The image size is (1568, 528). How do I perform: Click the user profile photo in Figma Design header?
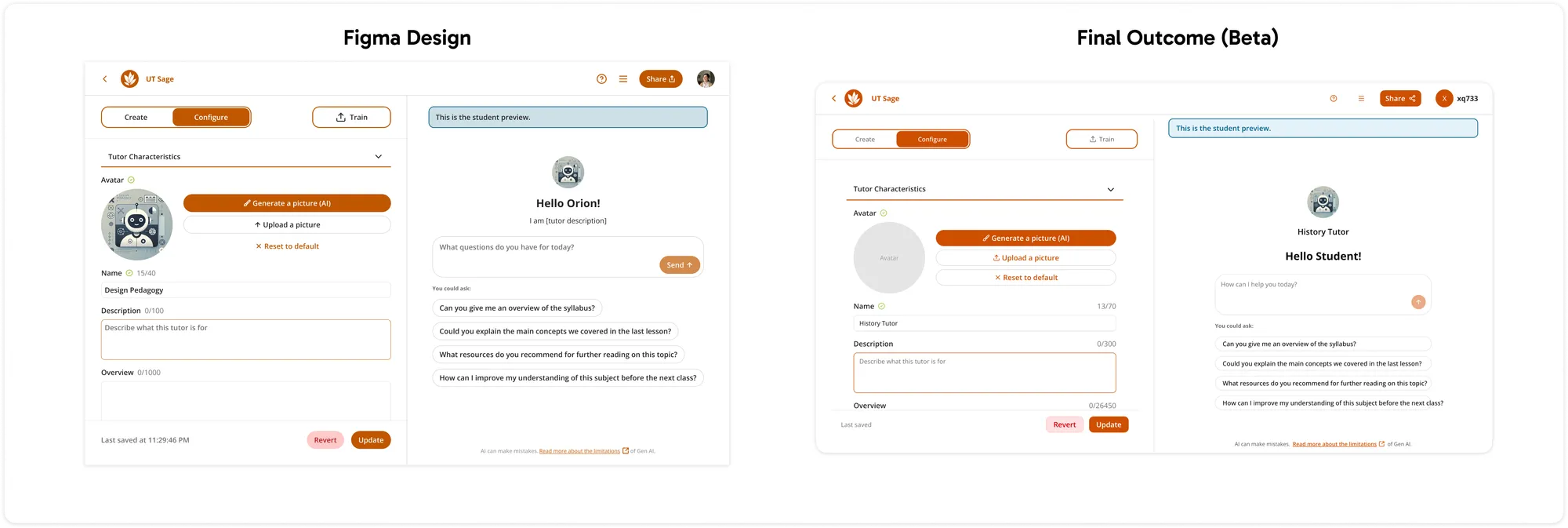tap(706, 78)
